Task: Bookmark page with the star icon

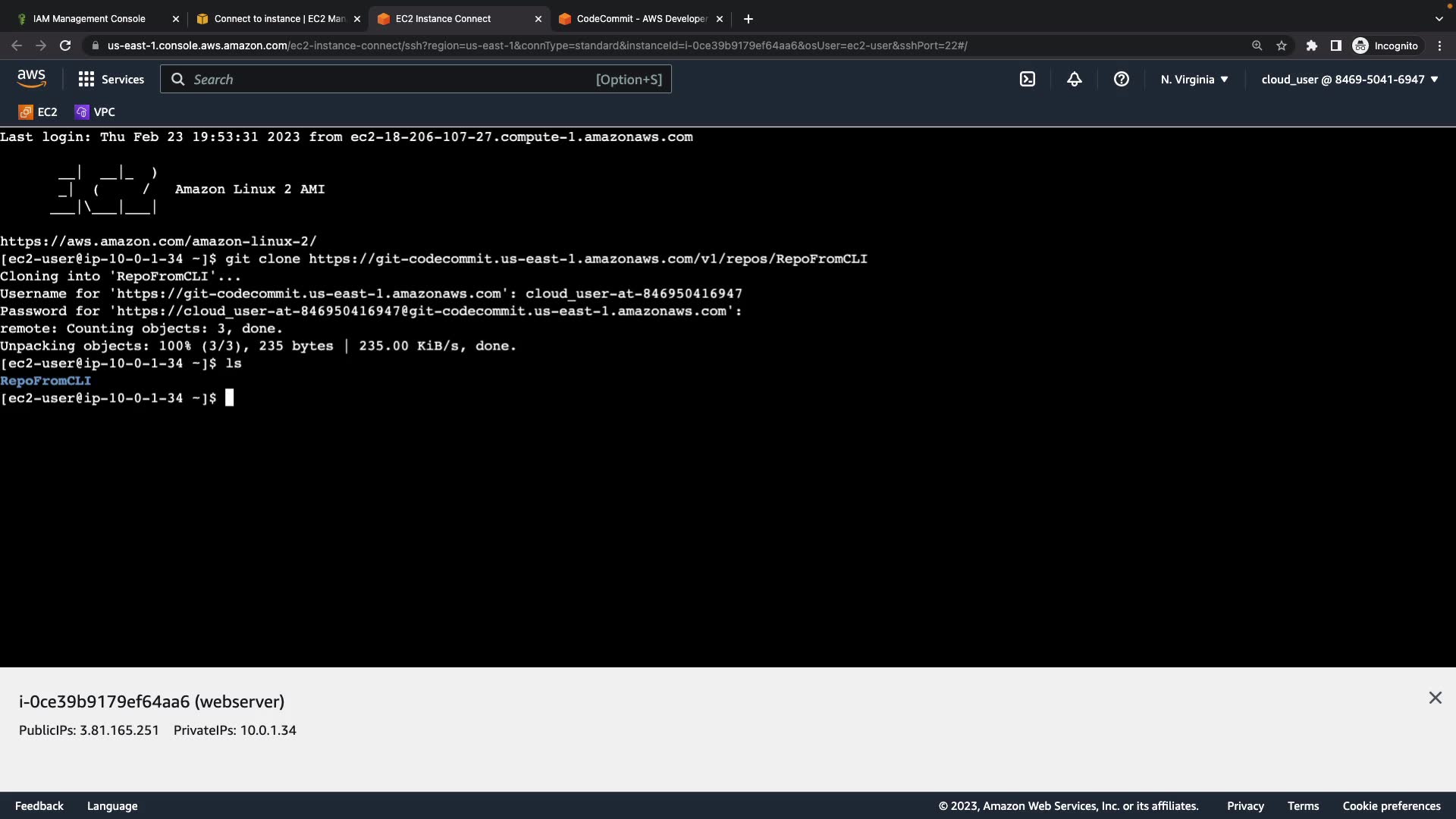Action: (1281, 45)
